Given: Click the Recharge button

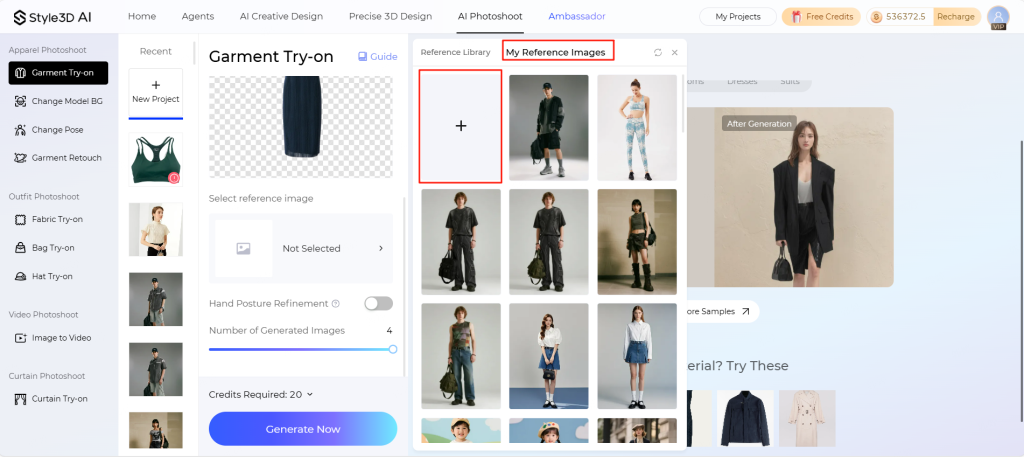Looking at the screenshot, I should click(x=955, y=17).
